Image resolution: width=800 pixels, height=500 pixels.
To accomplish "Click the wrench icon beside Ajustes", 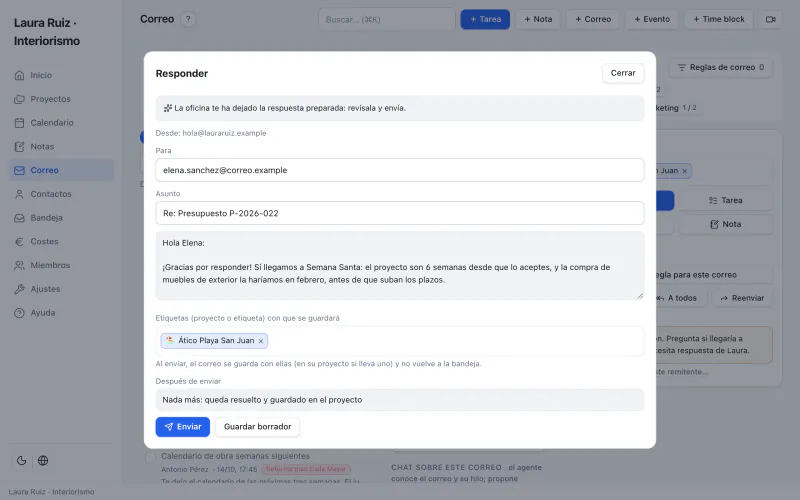I will tap(19, 289).
